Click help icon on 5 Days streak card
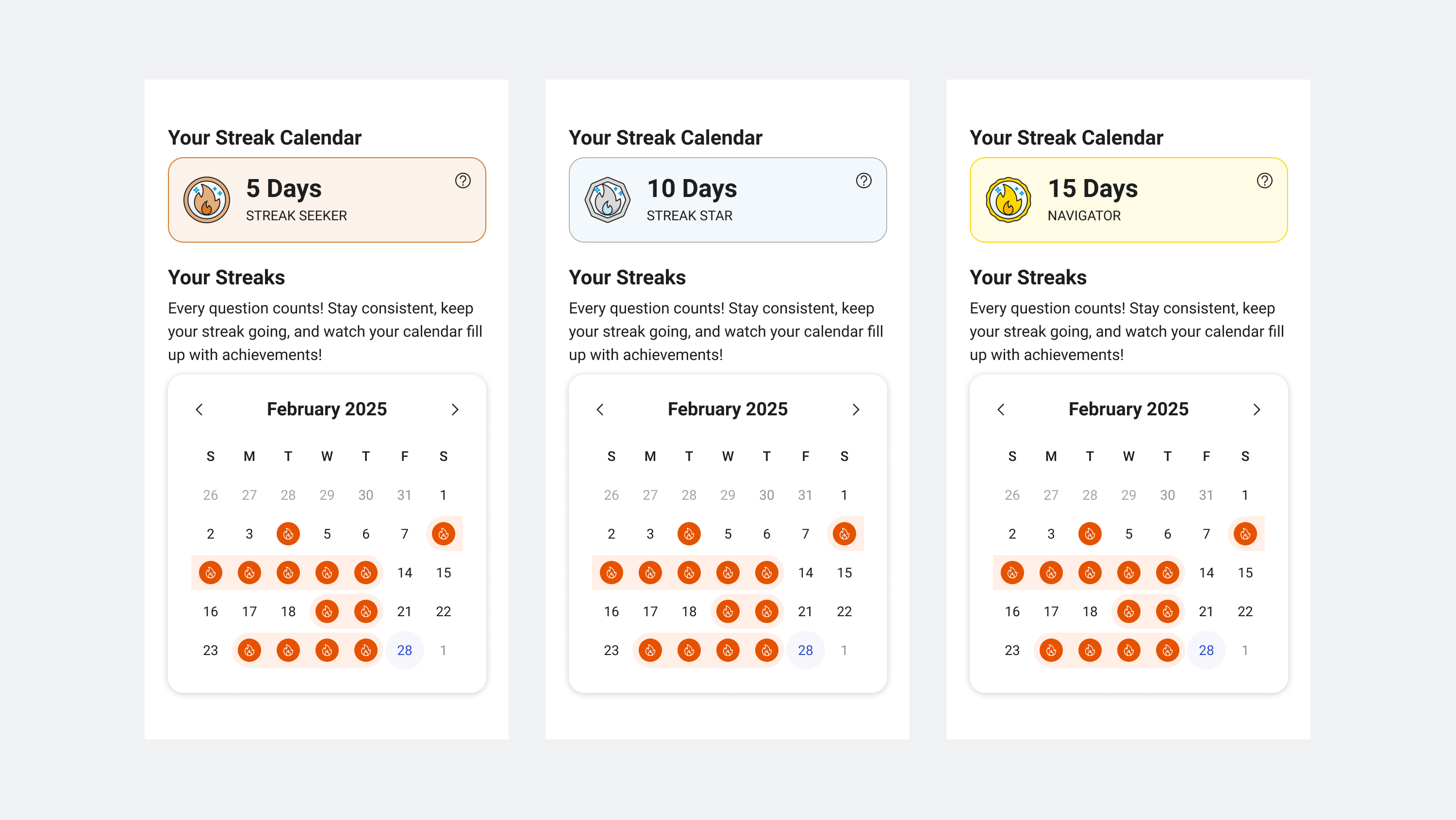 point(463,181)
